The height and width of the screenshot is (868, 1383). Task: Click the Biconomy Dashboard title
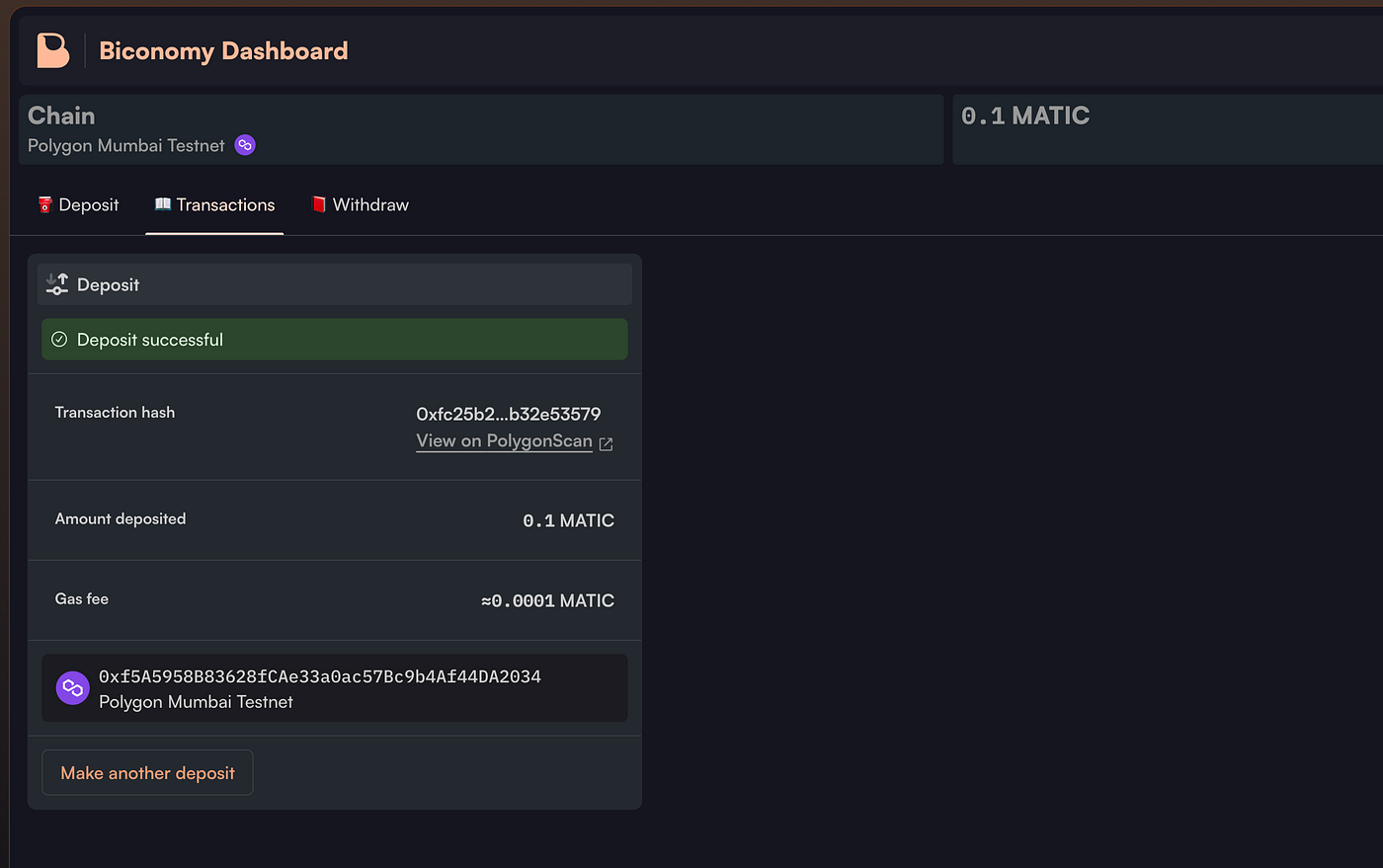coord(223,50)
